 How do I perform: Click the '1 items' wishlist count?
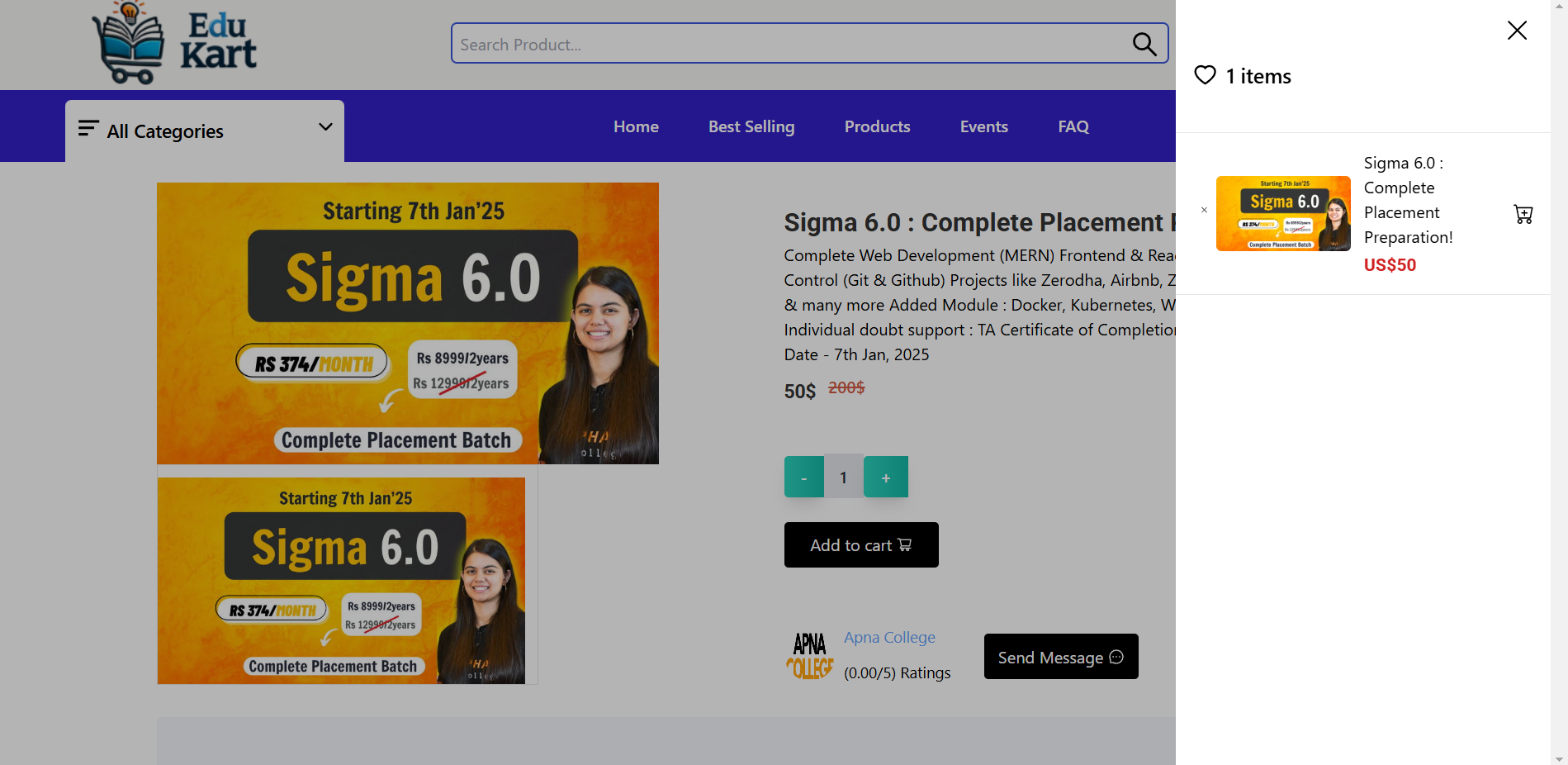[x=1258, y=76]
